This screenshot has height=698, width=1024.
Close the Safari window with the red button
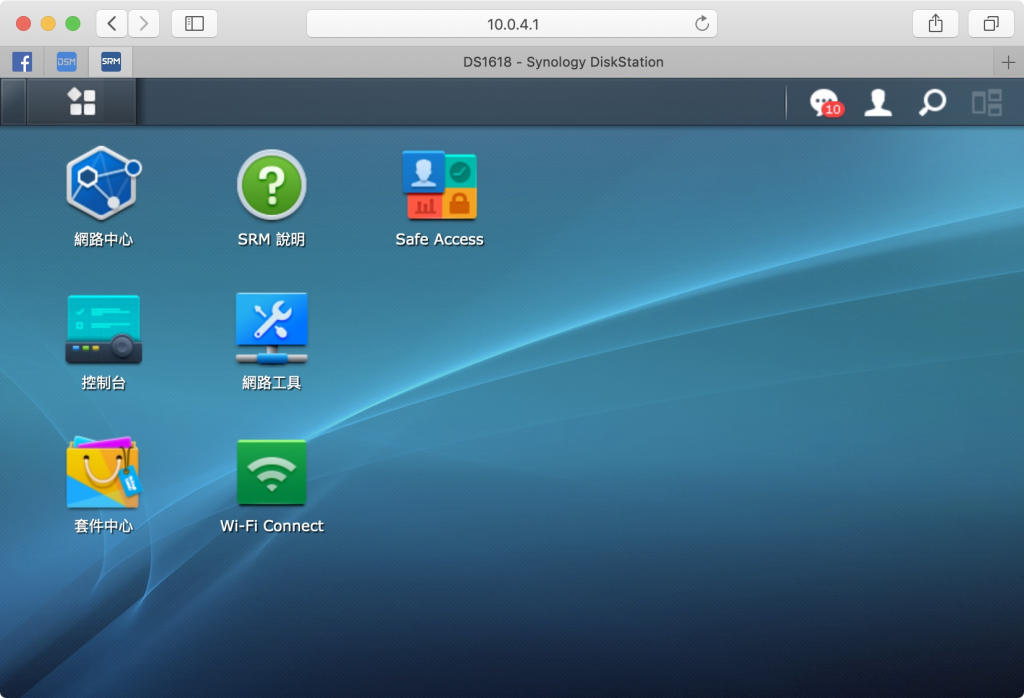(x=24, y=24)
